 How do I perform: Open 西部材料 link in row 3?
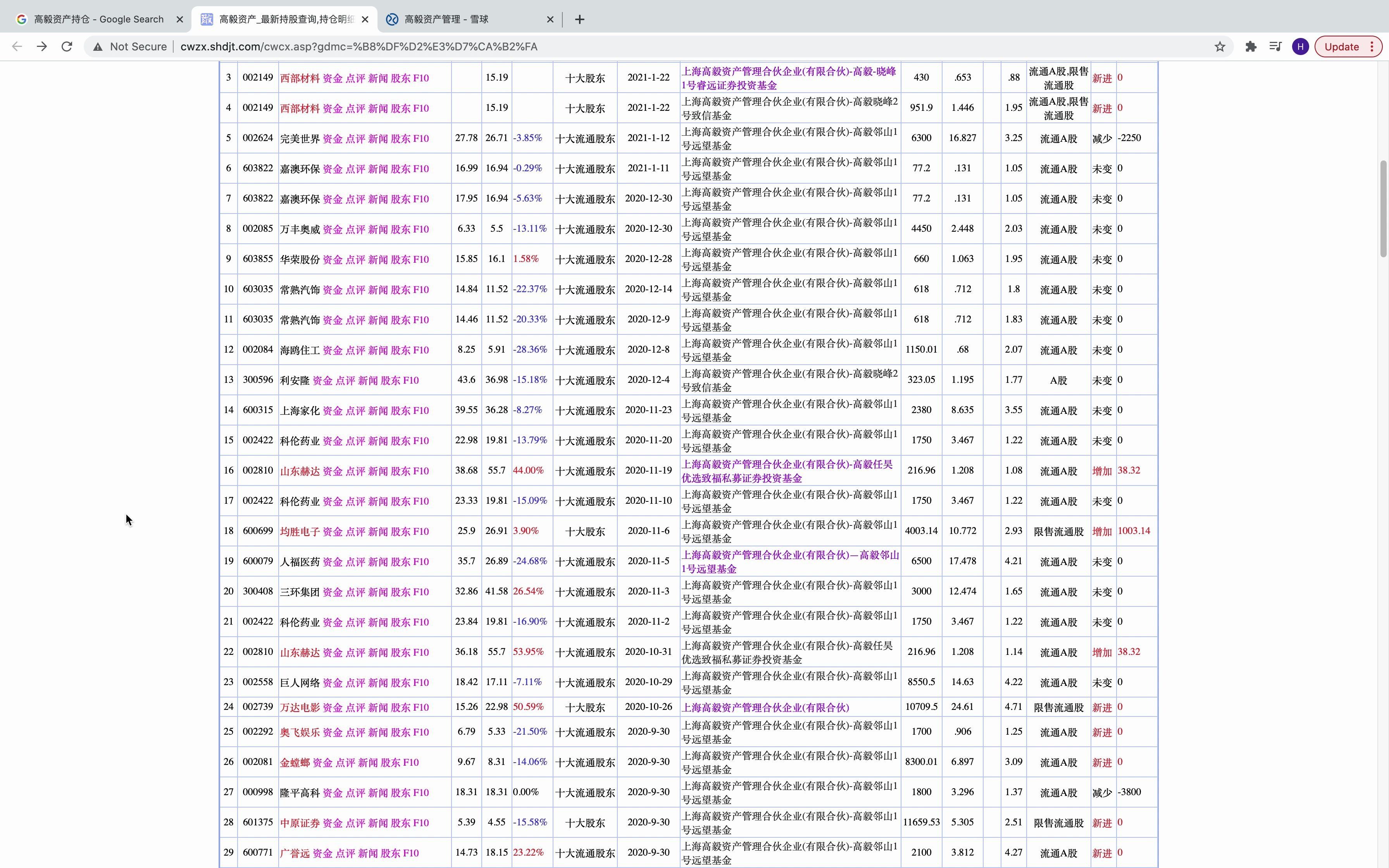pyautogui.click(x=300, y=78)
